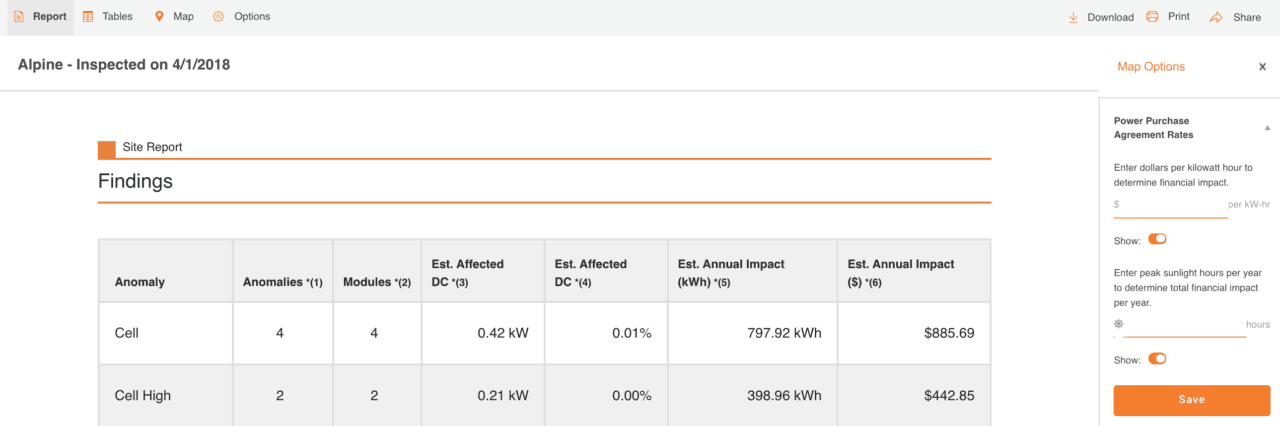Click the Share arrow icon
The height and width of the screenshot is (426, 1280).
(x=1216, y=17)
